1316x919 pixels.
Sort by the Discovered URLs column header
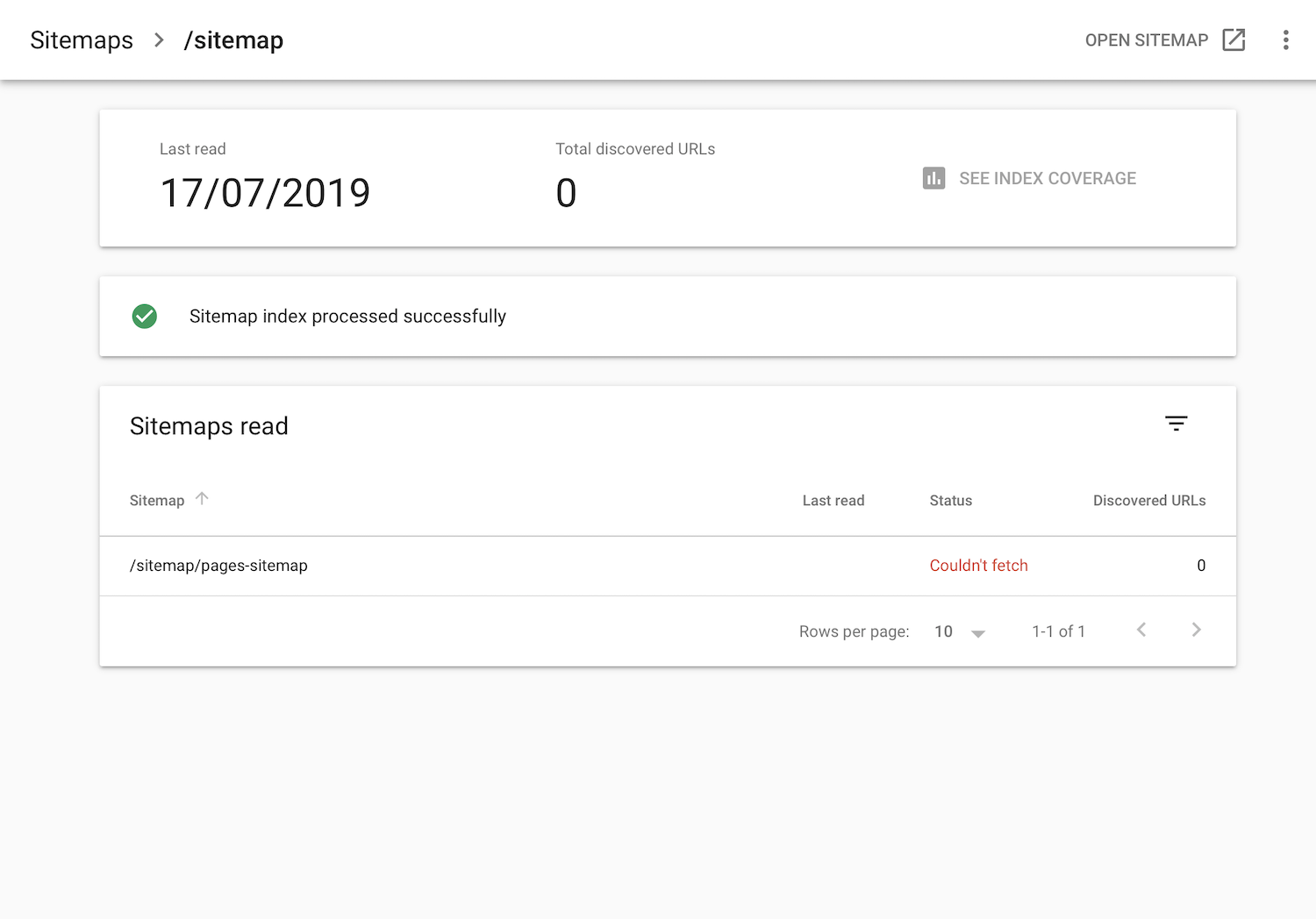(1148, 501)
